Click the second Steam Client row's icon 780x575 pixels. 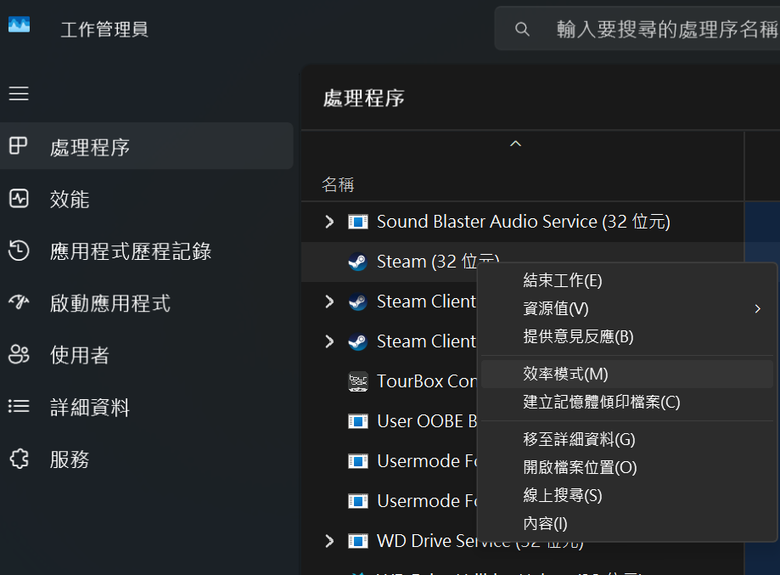358,341
